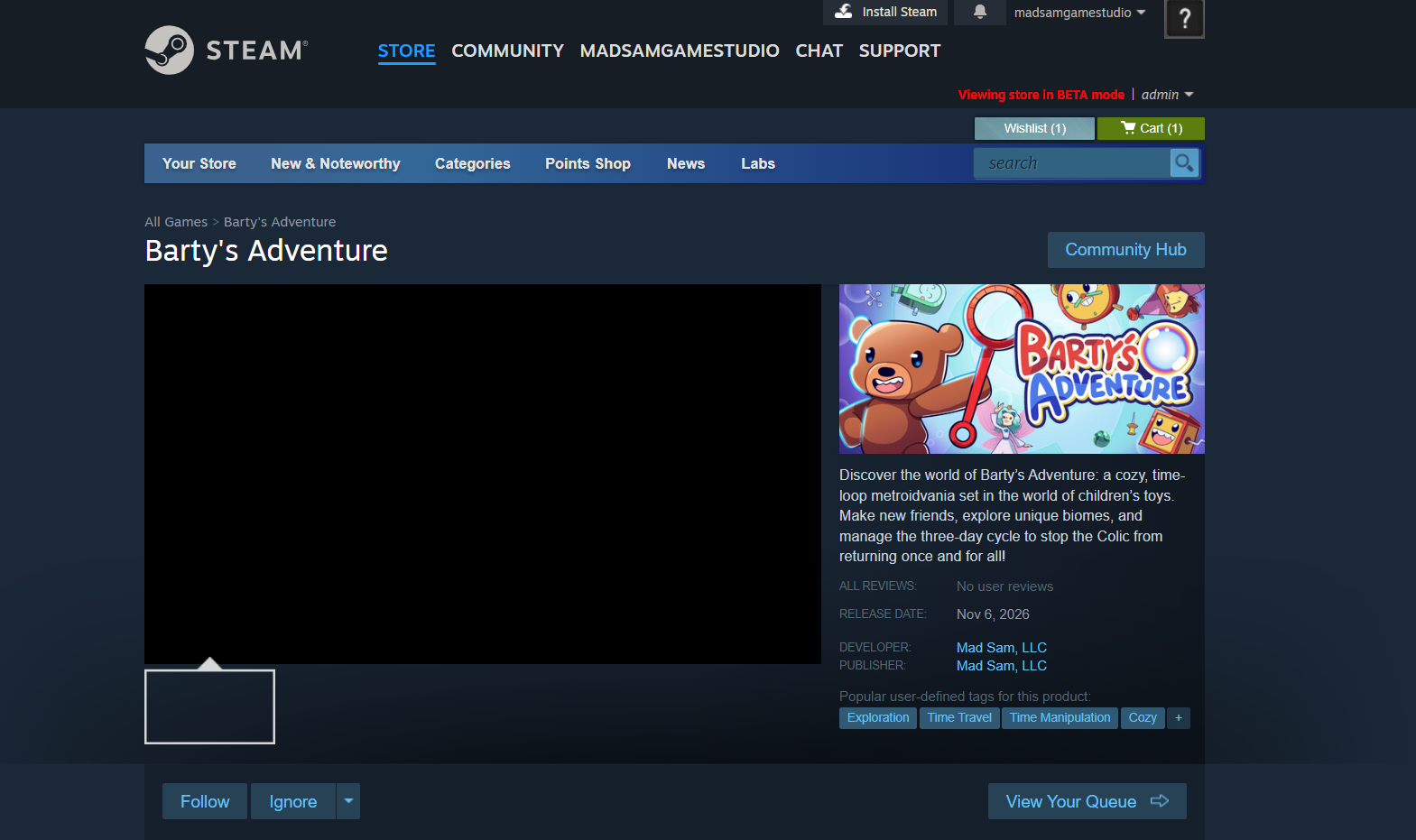Viewport: 1416px width, 840px height.
Task: Click the Time Travel tag
Action: pos(959,718)
